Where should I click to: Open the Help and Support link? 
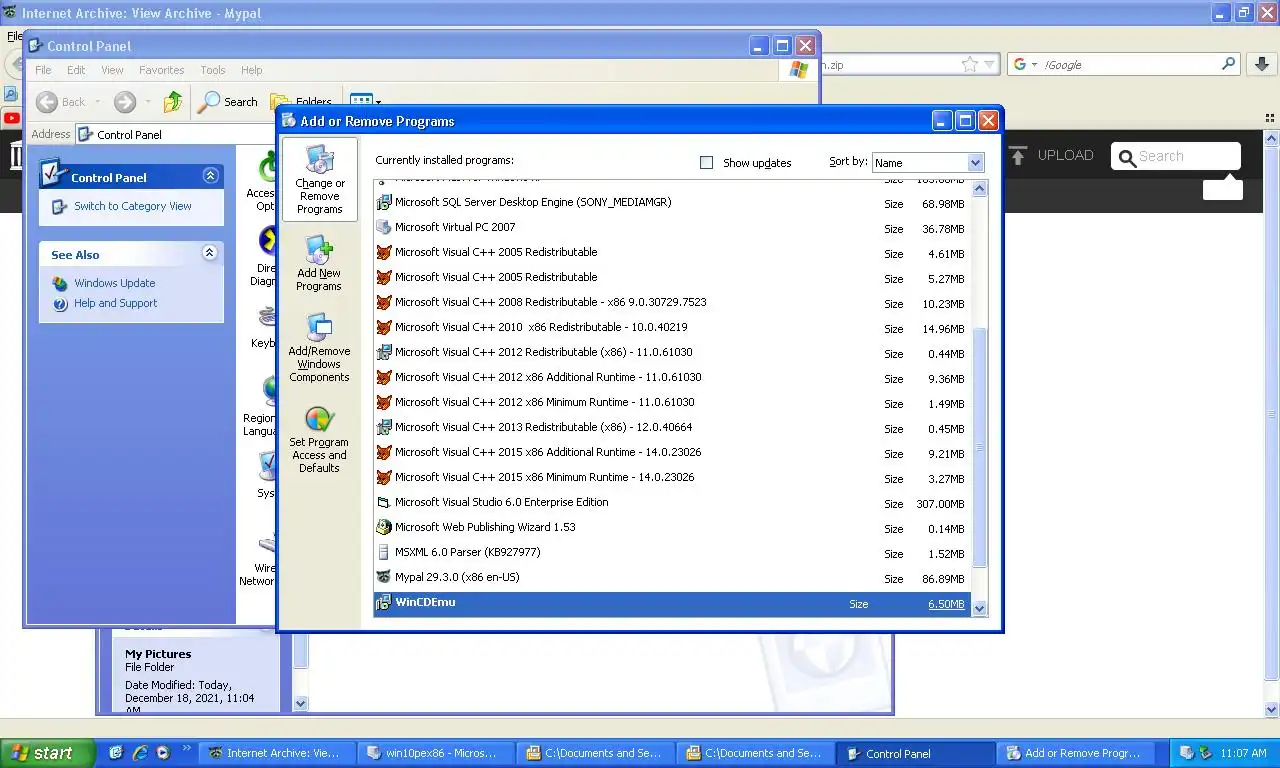coord(115,303)
